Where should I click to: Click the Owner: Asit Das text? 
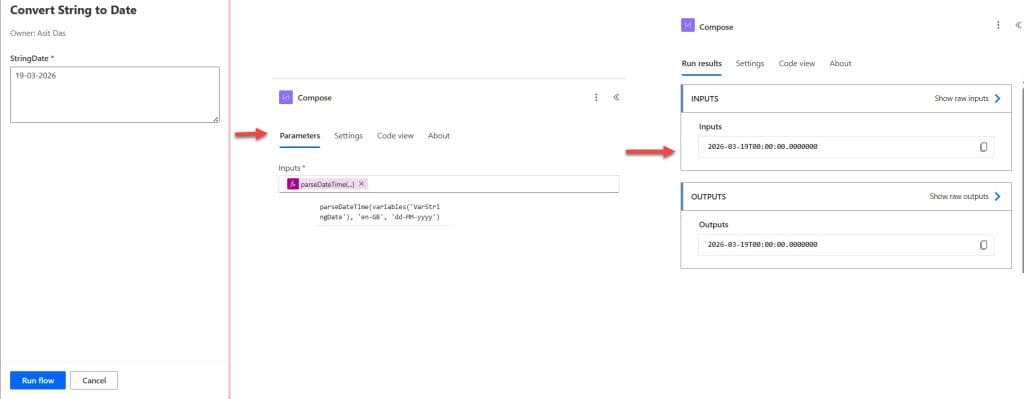(38, 33)
